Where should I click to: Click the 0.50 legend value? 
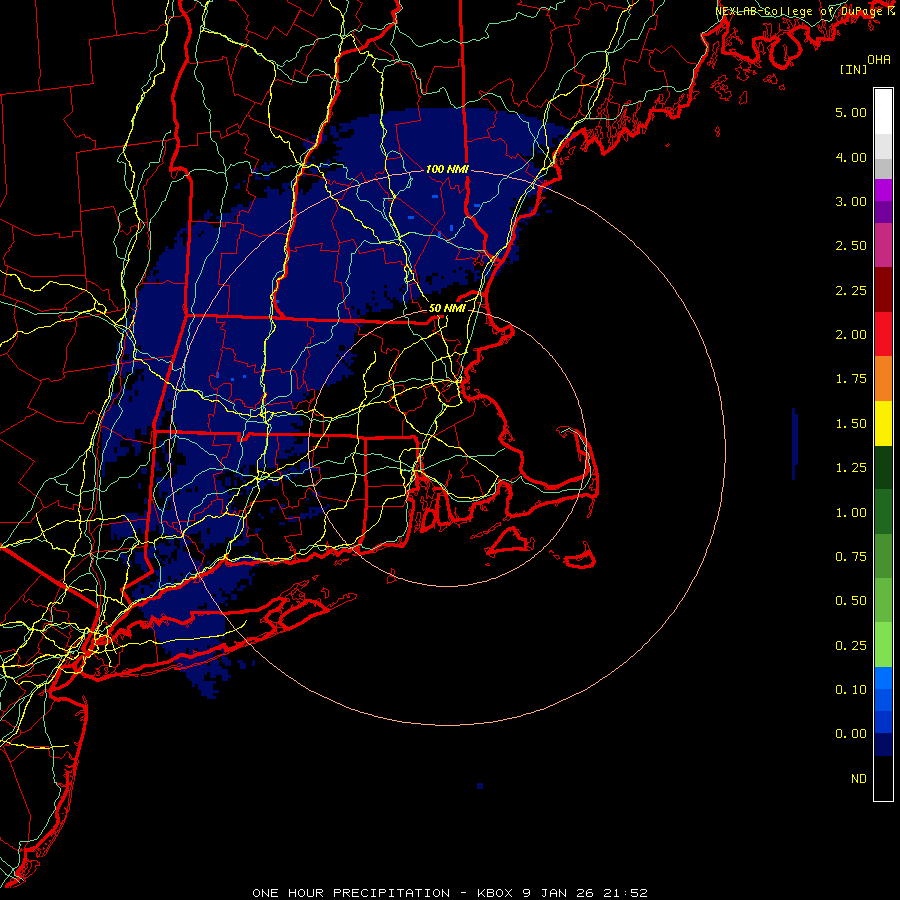[x=851, y=601]
